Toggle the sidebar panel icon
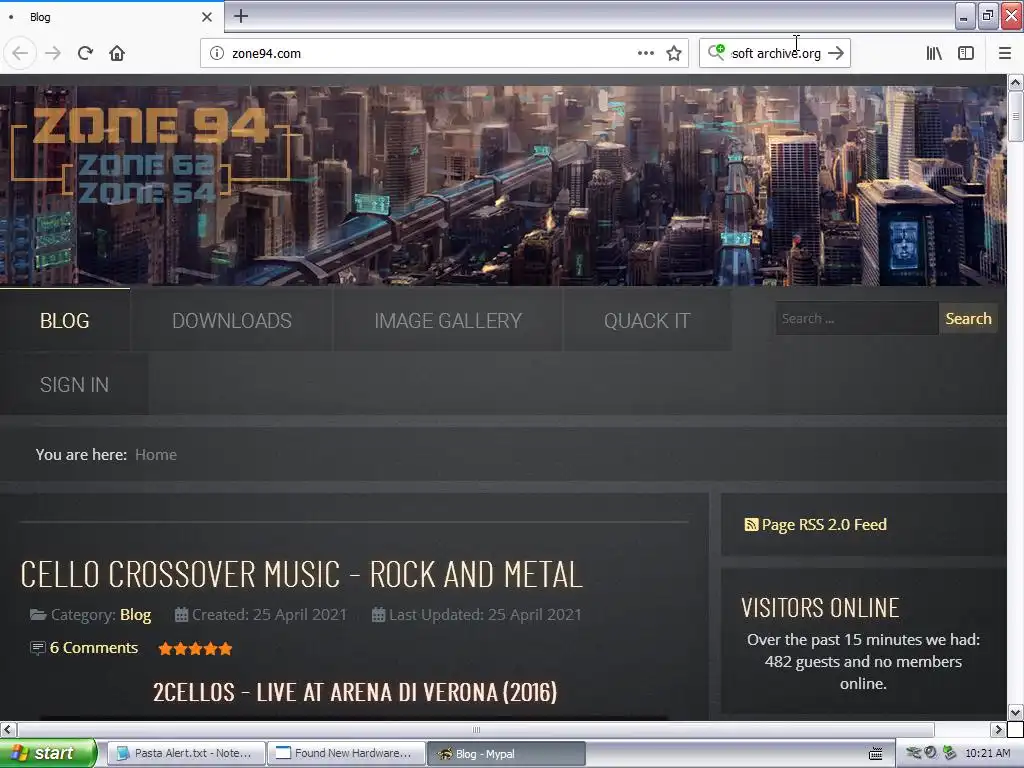Image resolution: width=1024 pixels, height=768 pixels. (x=966, y=53)
